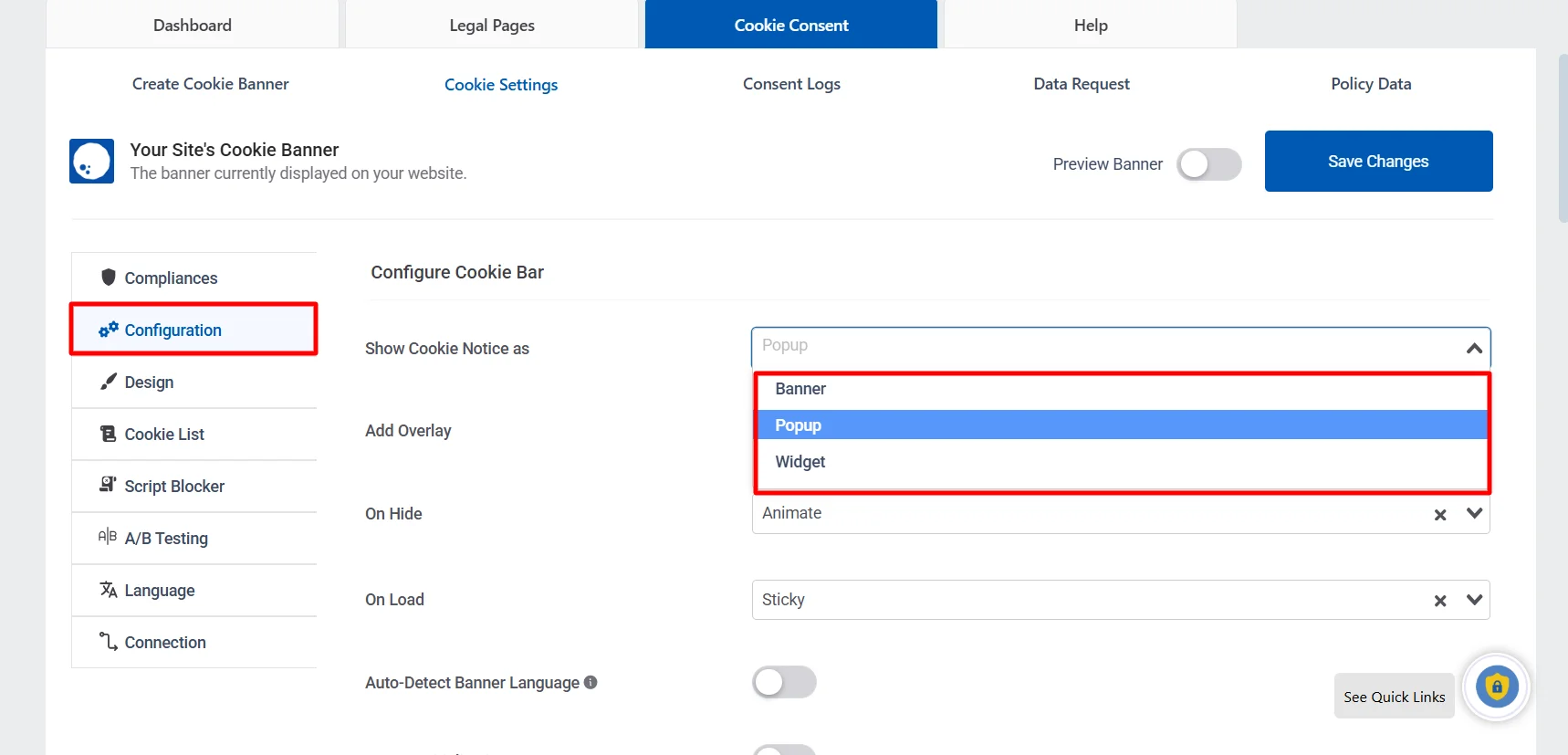This screenshot has width=1568, height=755.
Task: Click the paintbrush icon beside Design
Action: tap(109, 381)
